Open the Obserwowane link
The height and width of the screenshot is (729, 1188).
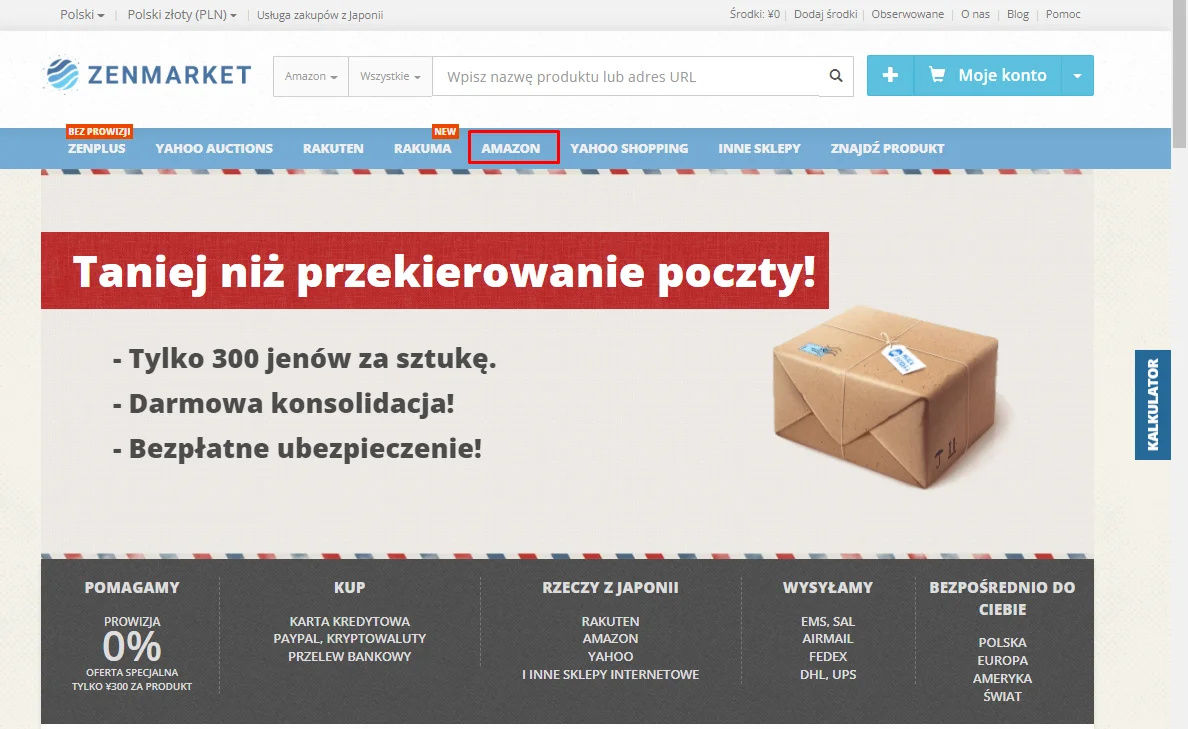point(907,15)
